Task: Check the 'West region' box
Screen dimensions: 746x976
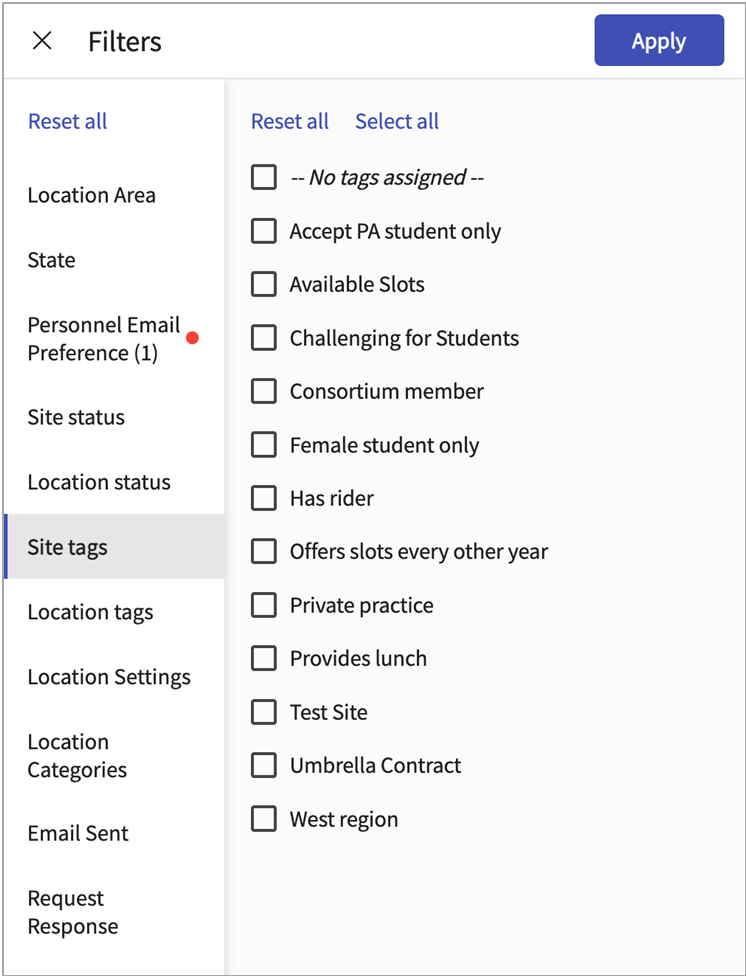Action: [263, 818]
